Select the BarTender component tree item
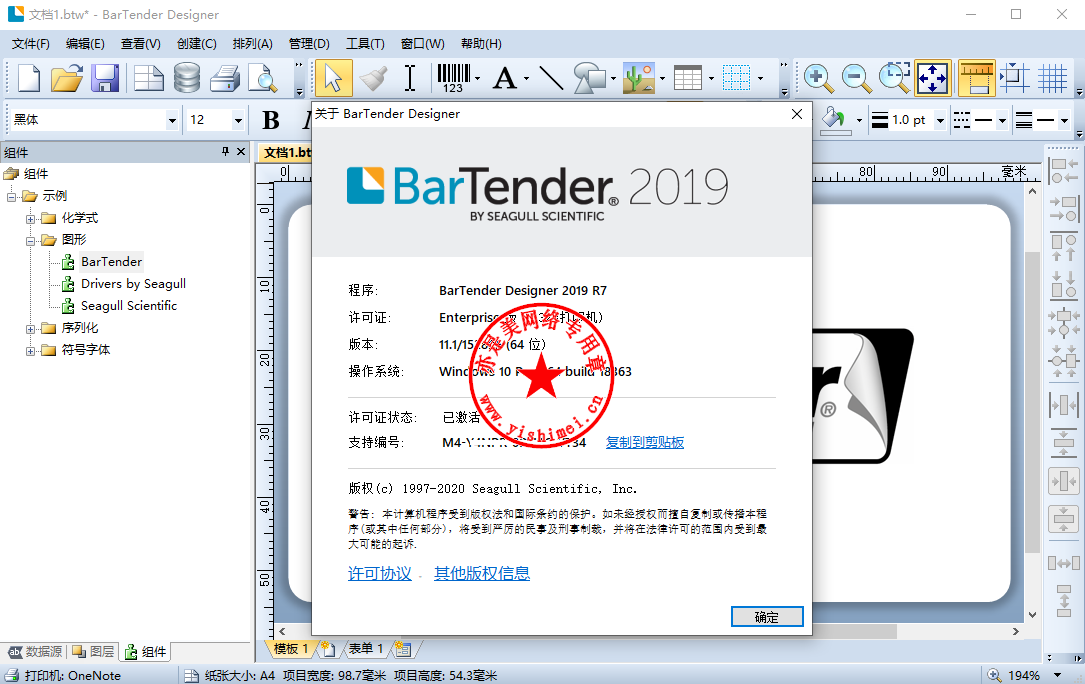1085x684 pixels. [x=111, y=262]
